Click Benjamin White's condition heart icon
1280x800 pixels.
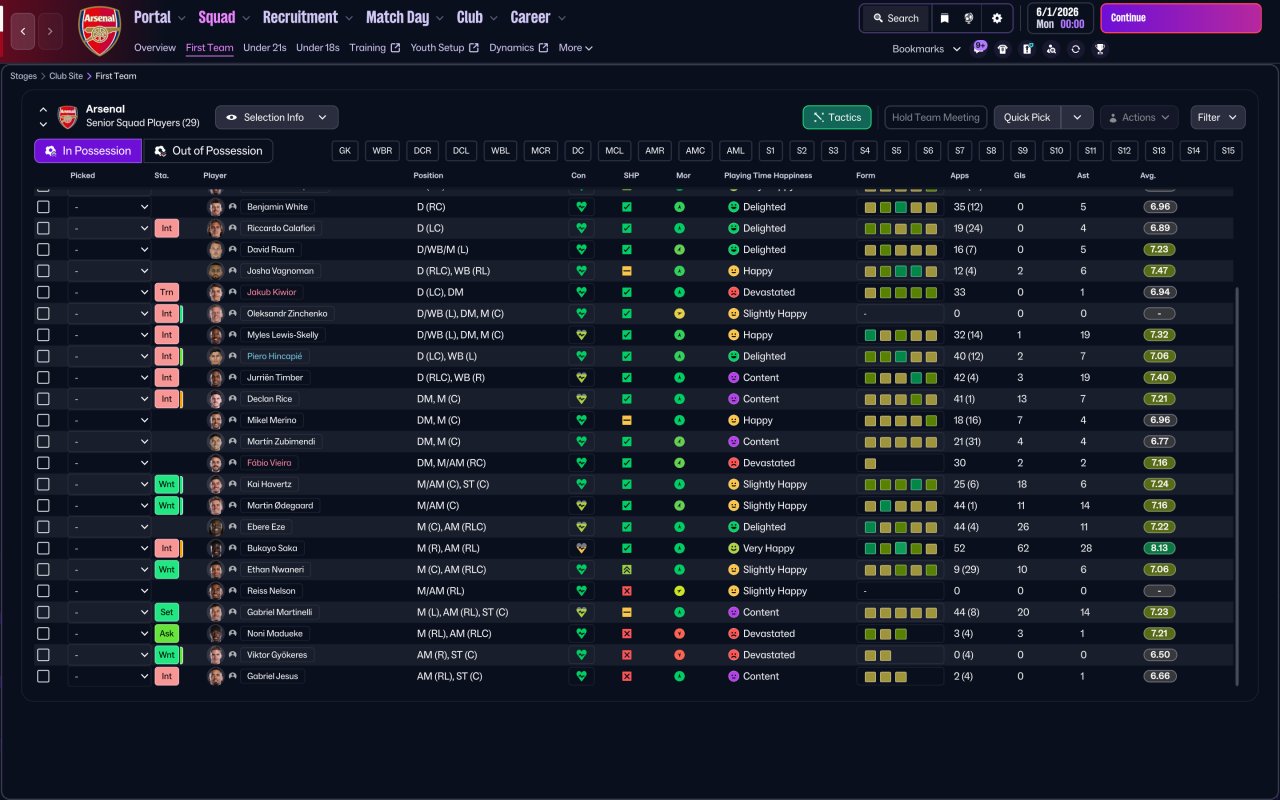[580, 207]
